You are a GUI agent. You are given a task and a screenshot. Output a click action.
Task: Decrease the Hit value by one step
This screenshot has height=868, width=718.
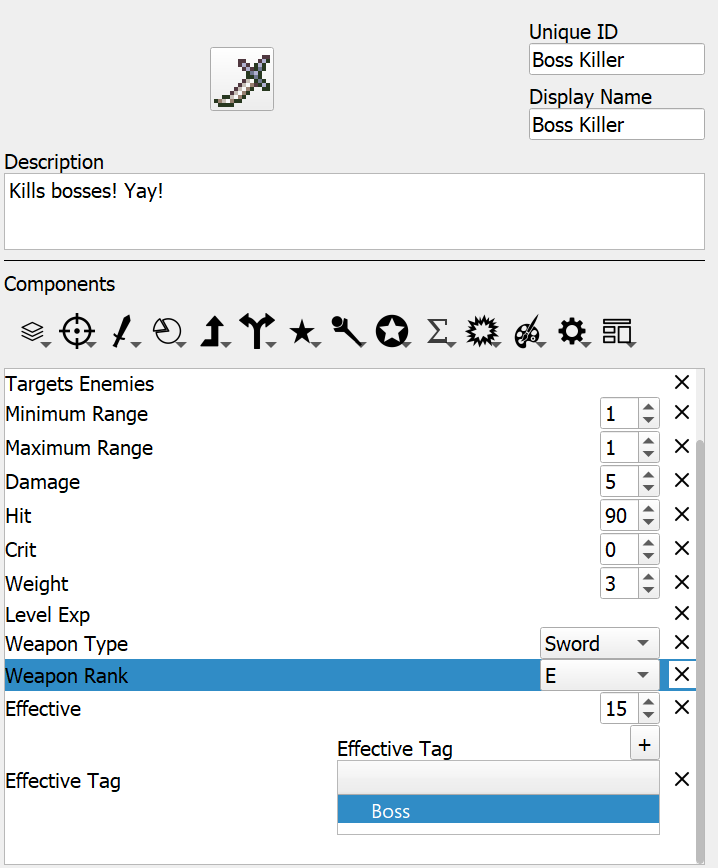648,523
